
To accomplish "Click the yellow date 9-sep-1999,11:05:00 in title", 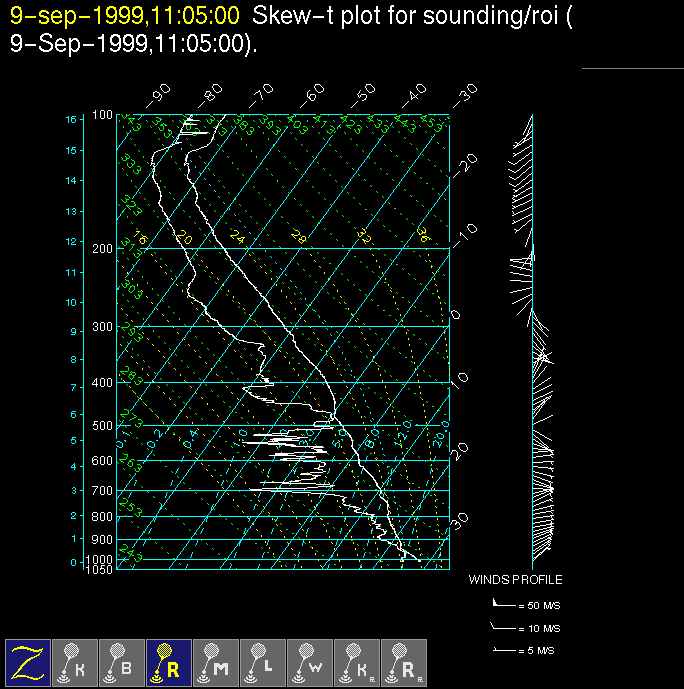I will pos(125,16).
